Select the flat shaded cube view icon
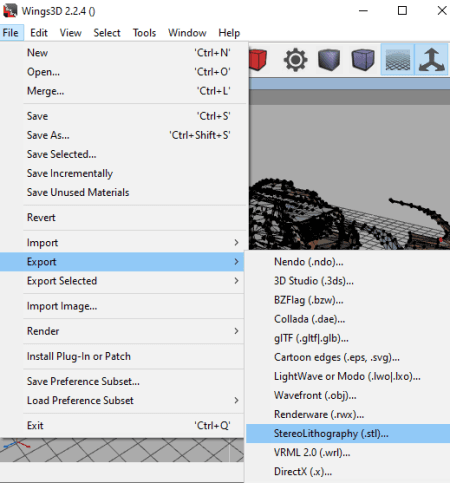 (329, 60)
